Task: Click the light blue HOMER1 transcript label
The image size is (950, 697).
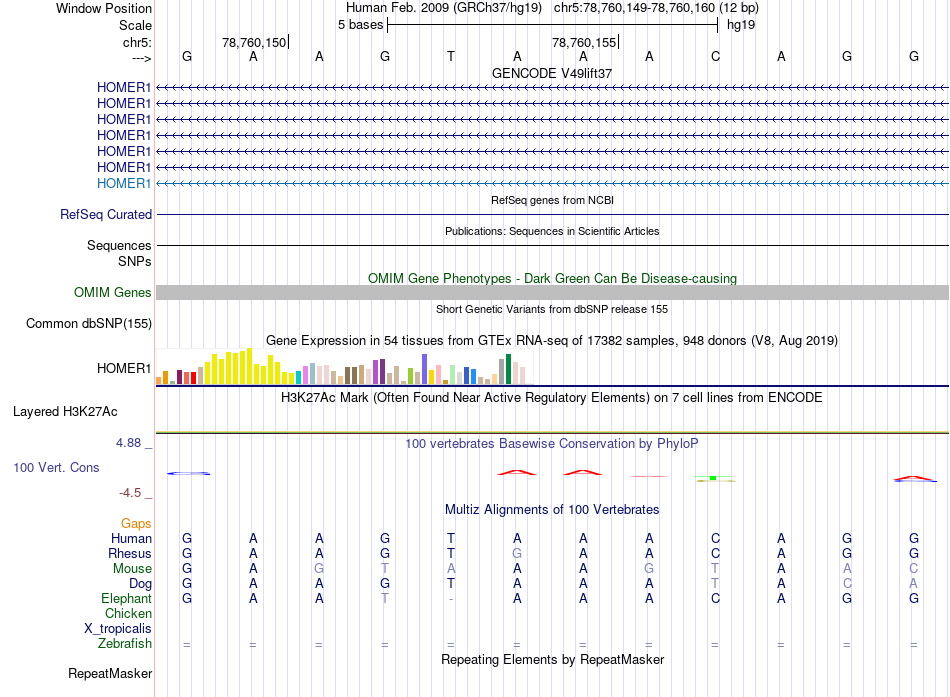Action: click(124, 183)
